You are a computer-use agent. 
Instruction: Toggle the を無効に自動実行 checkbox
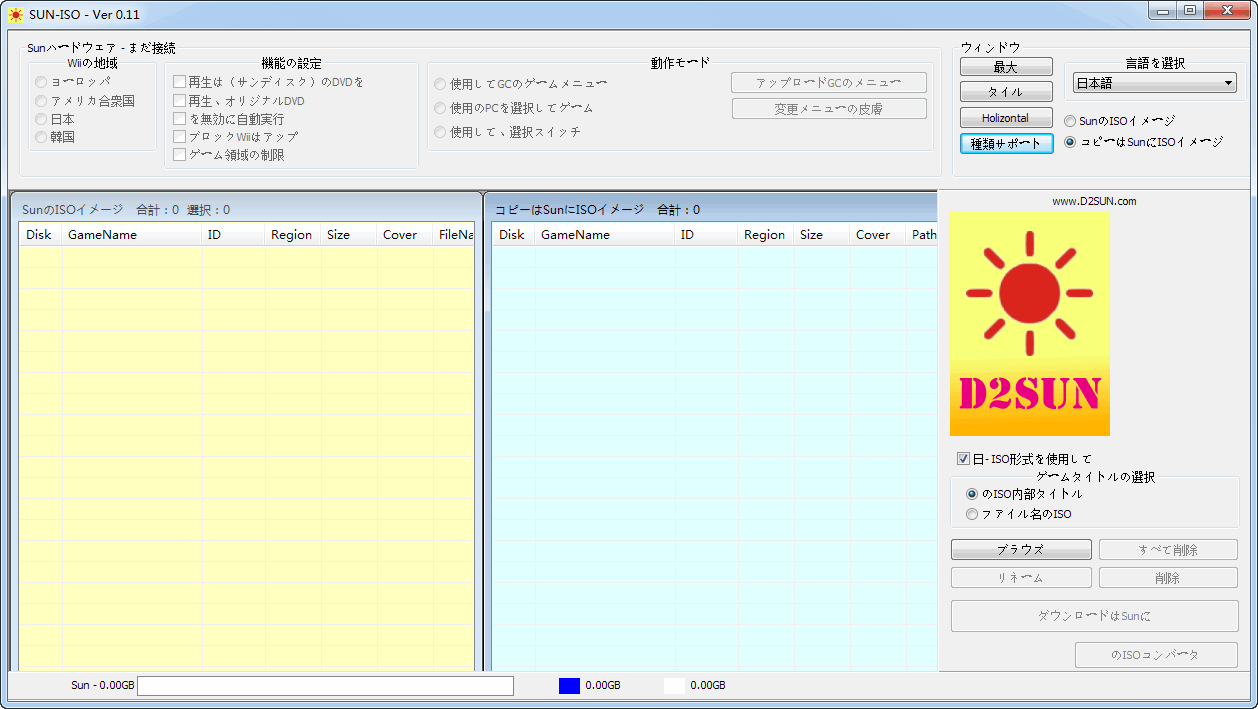[x=180, y=119]
